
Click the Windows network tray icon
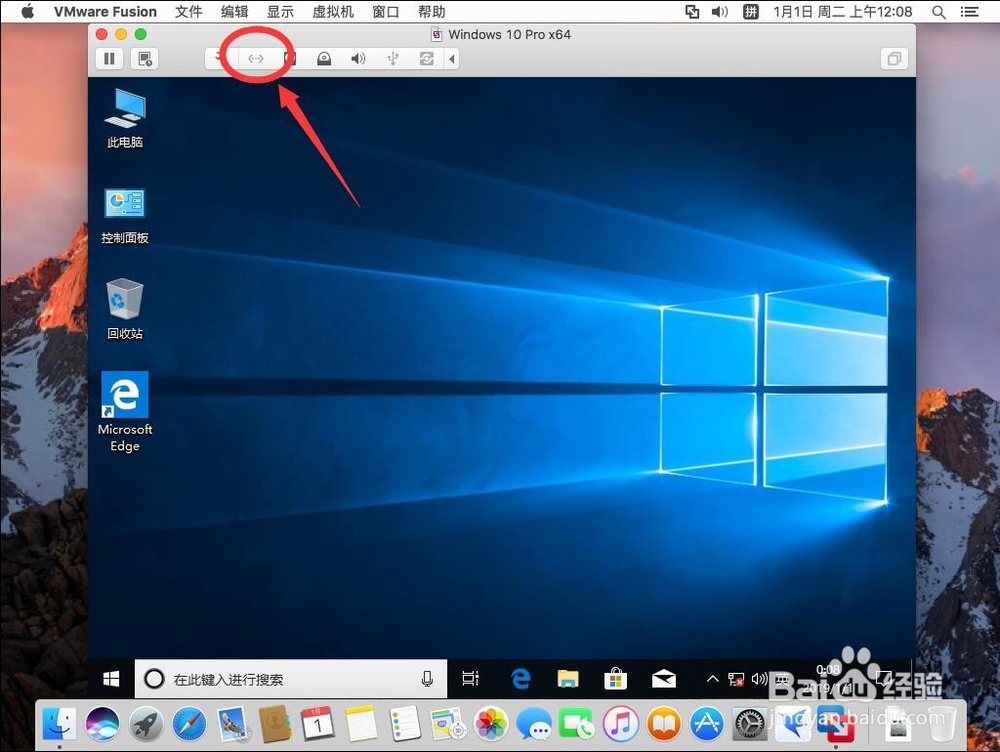[x=736, y=679]
